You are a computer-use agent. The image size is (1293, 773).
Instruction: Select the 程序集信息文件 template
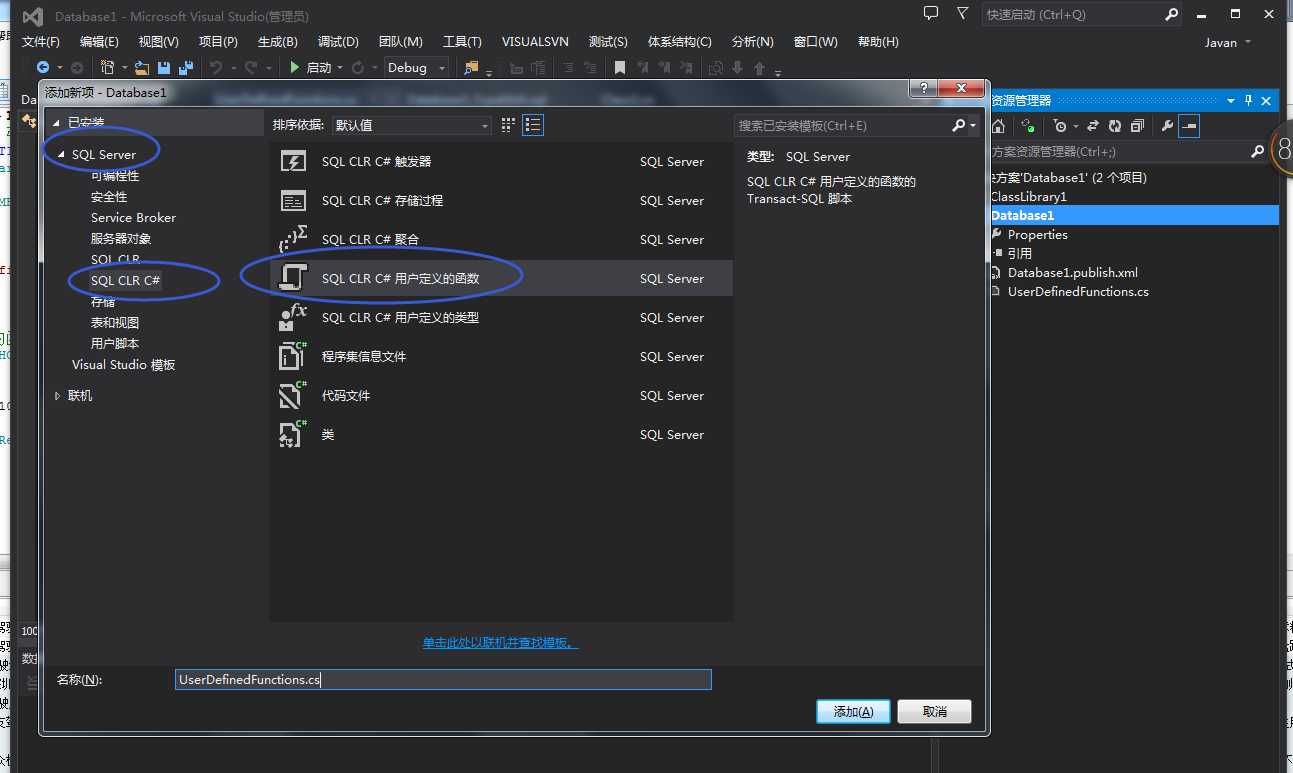(x=501, y=357)
